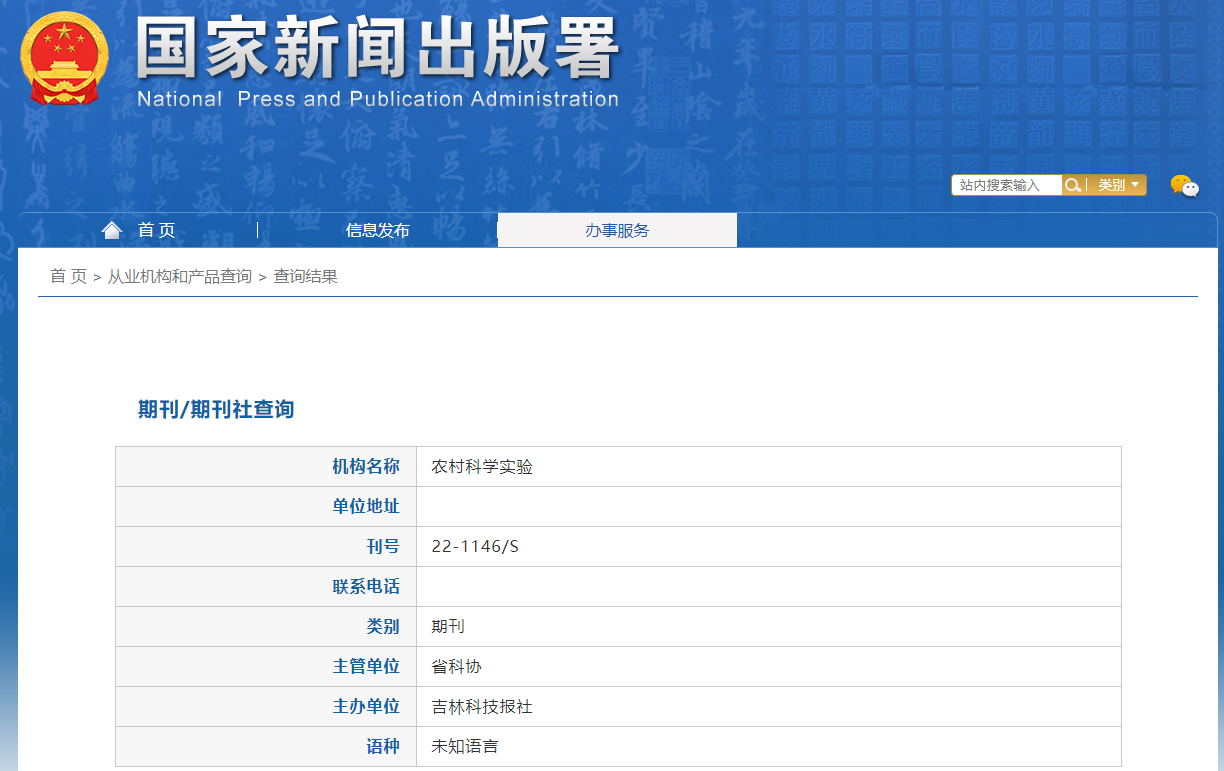Click the search magnifier icon
This screenshot has height=771, width=1224.
[x=1072, y=185]
